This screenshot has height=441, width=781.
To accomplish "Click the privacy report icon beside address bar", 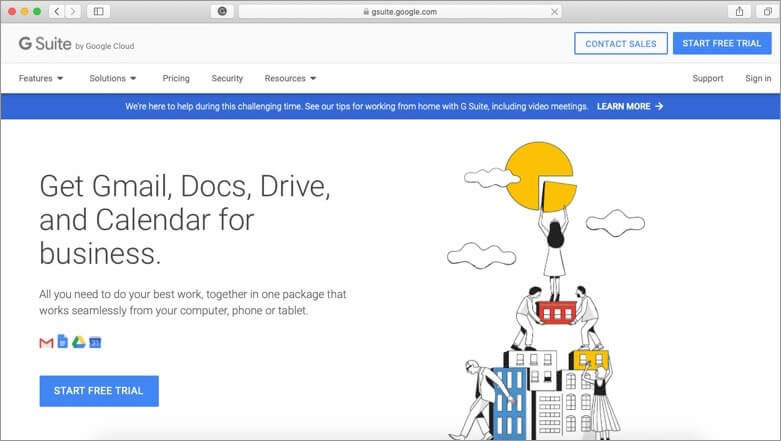I will pyautogui.click(x=222, y=11).
